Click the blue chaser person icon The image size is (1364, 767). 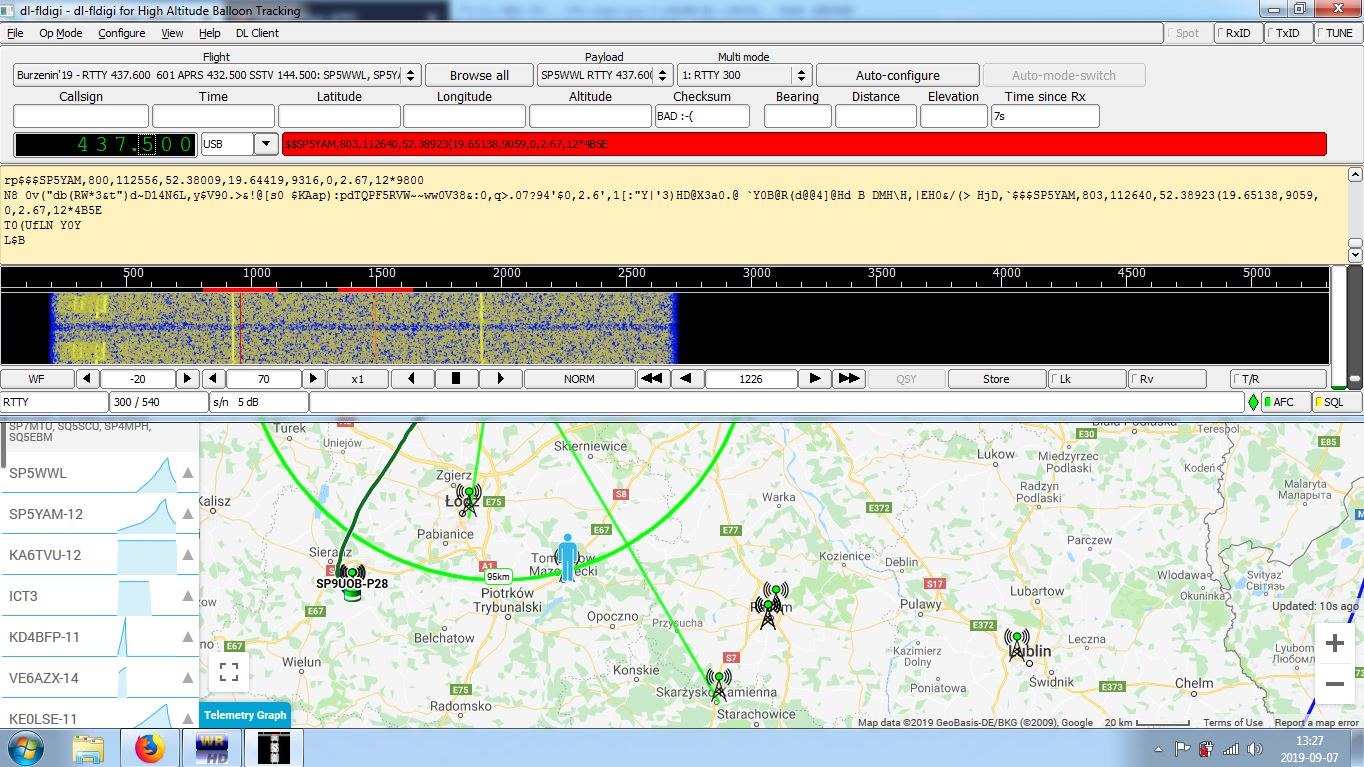[x=567, y=558]
